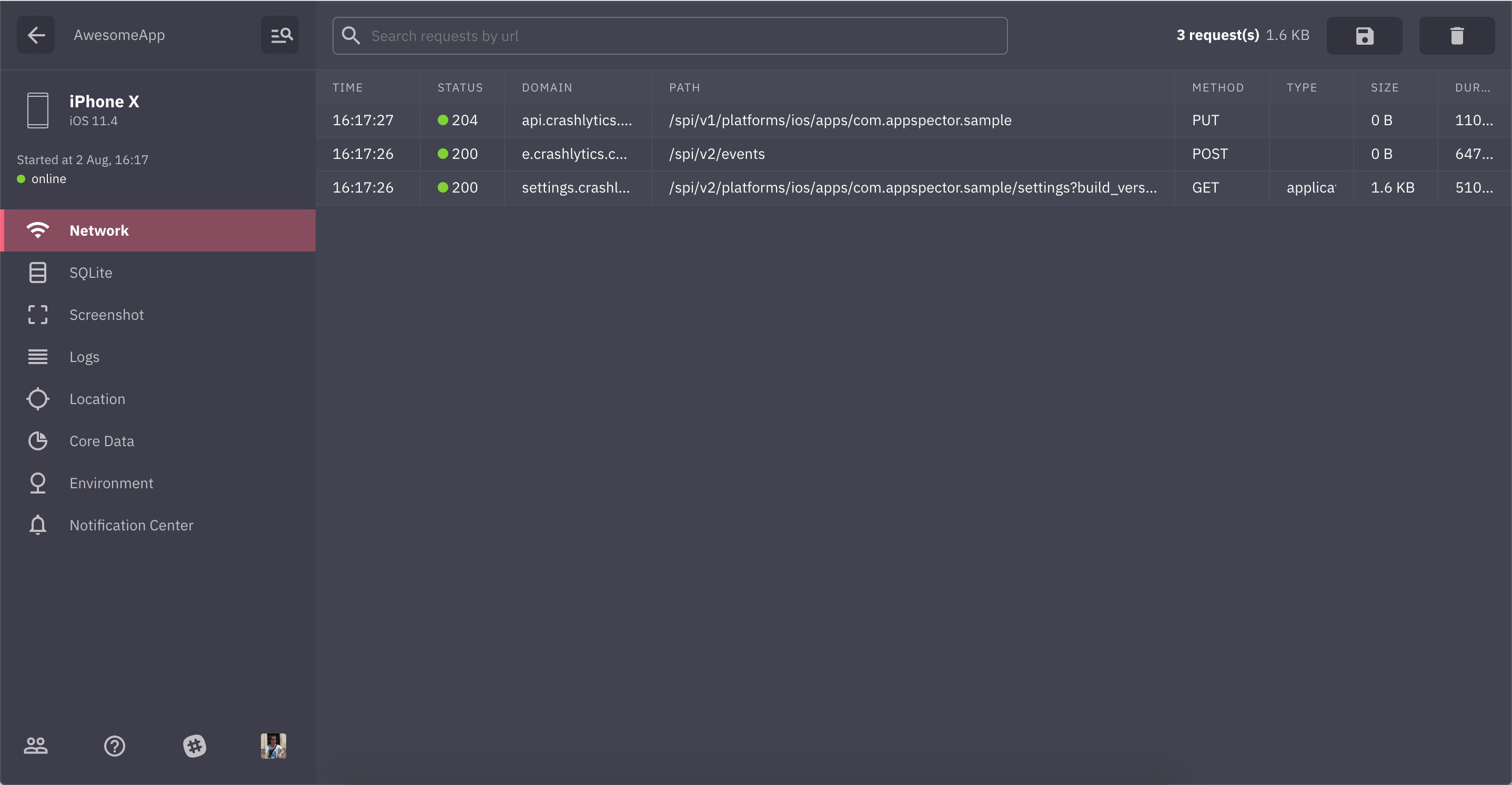Open the Network monitor

tap(158, 230)
